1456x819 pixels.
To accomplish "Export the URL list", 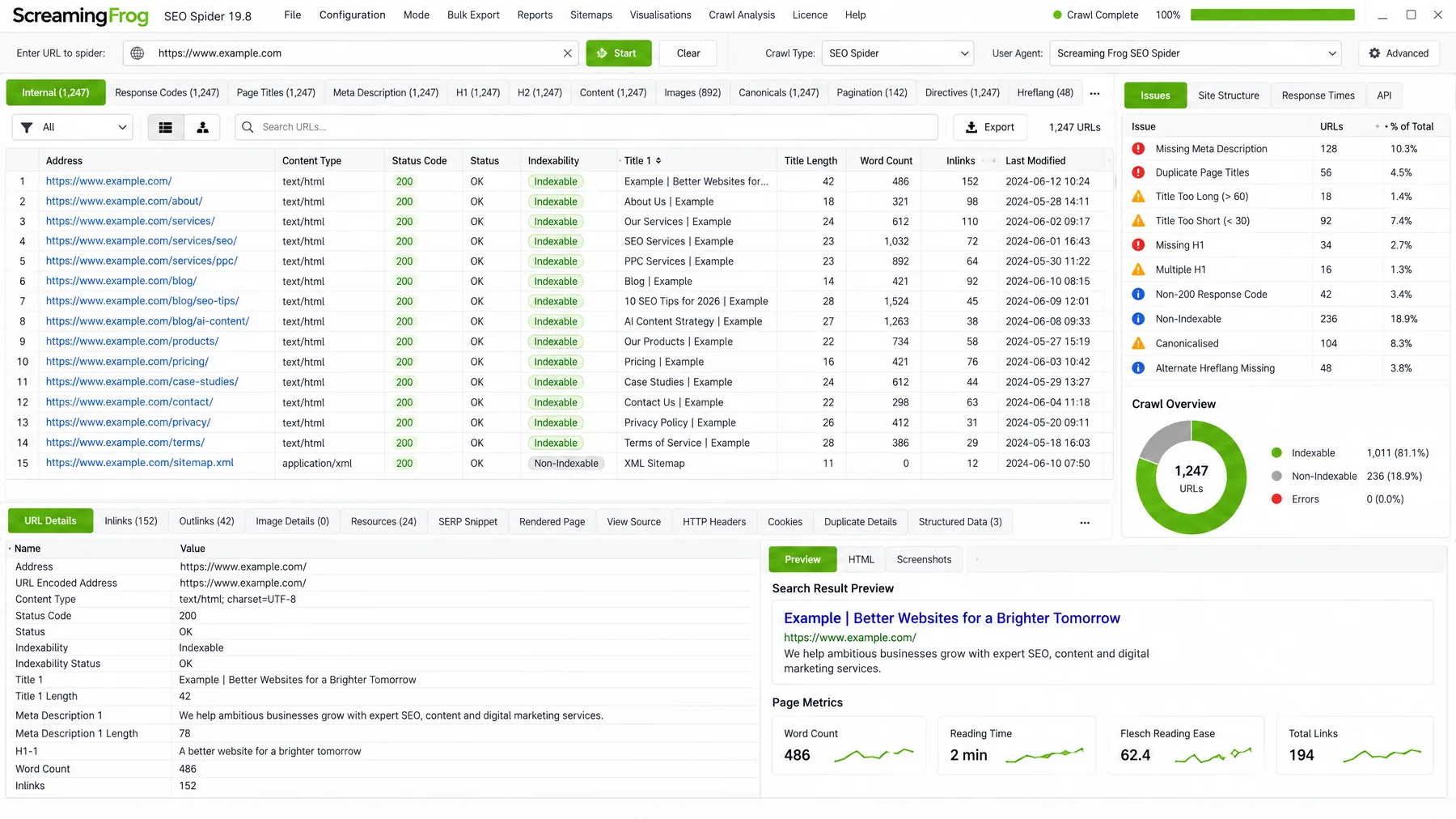I will pos(991,127).
